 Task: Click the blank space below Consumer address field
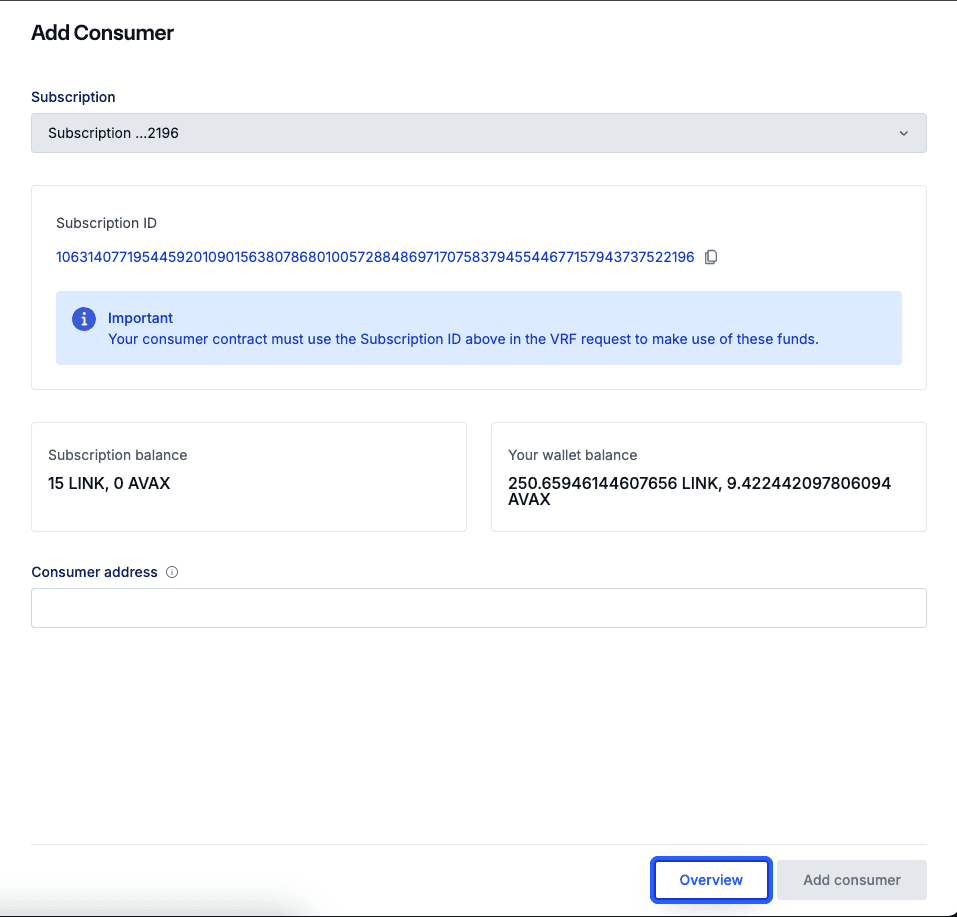478,730
